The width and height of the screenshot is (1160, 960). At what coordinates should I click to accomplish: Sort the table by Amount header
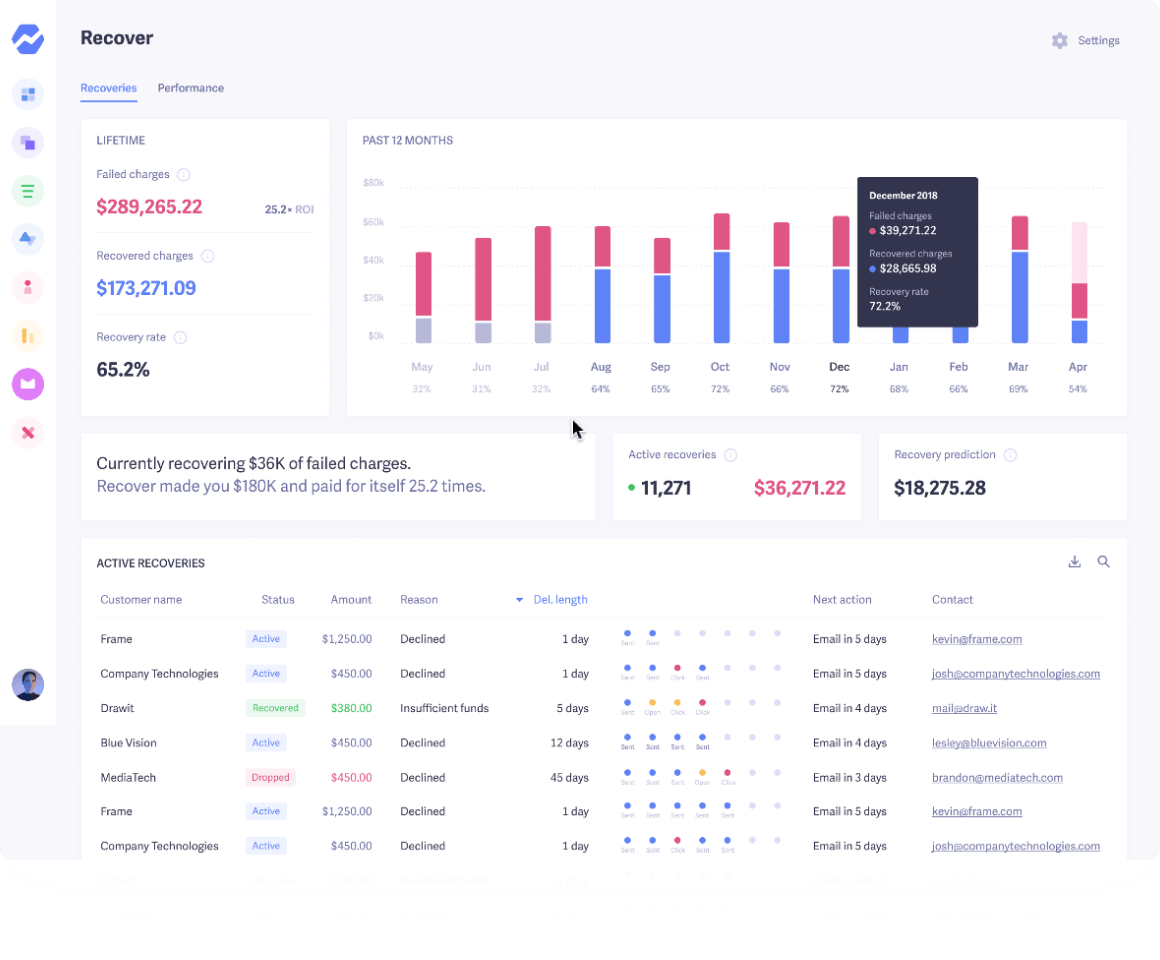tap(351, 600)
